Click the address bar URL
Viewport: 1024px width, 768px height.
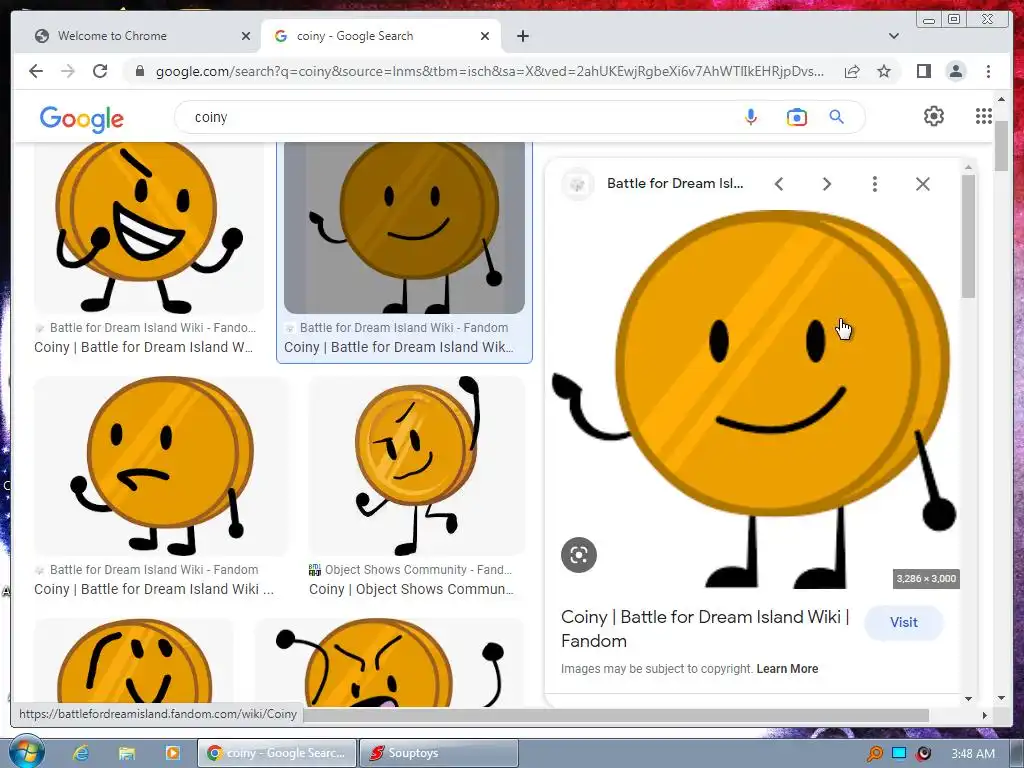pyautogui.click(x=489, y=71)
